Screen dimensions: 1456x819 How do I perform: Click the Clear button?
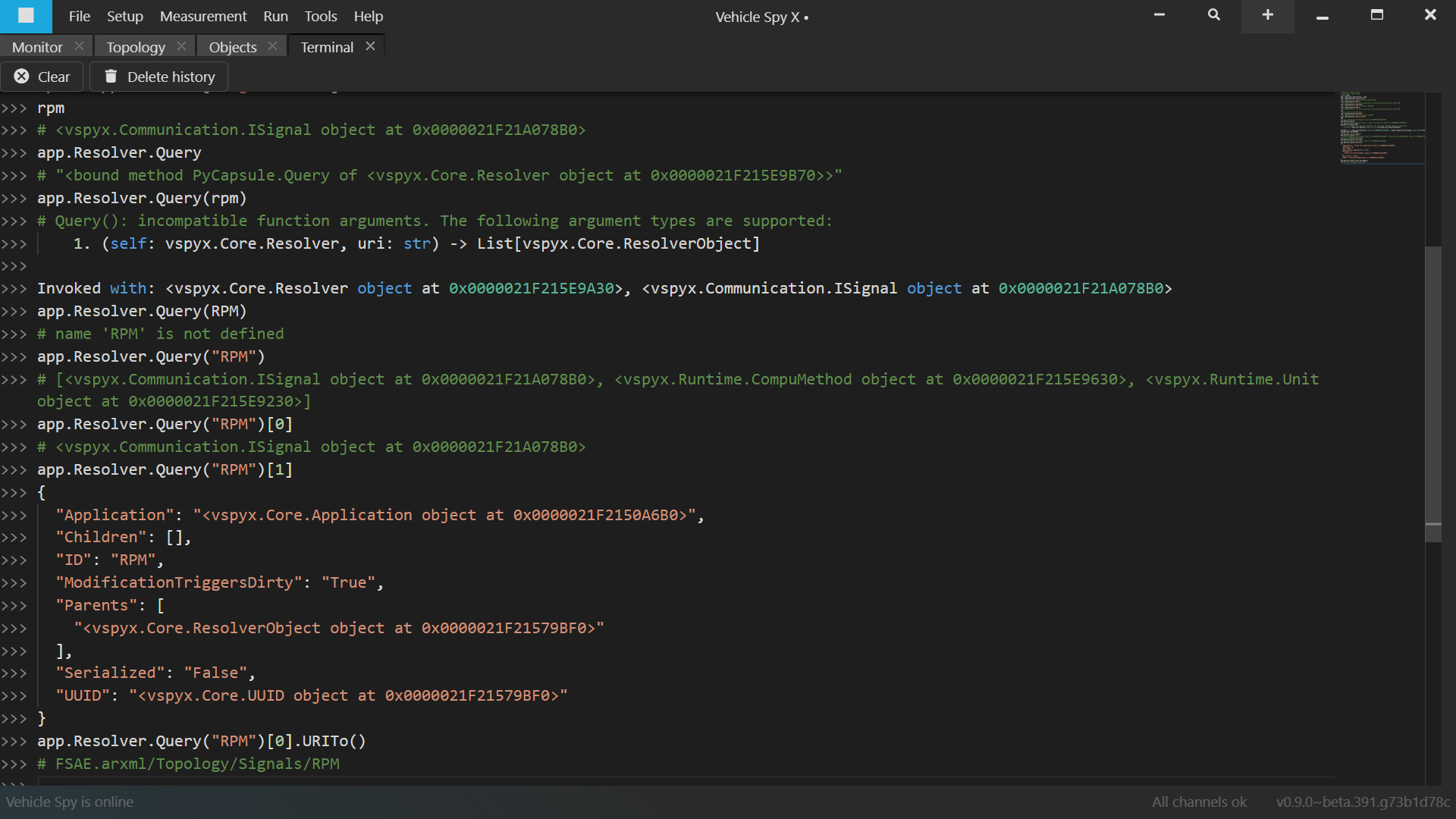click(43, 76)
